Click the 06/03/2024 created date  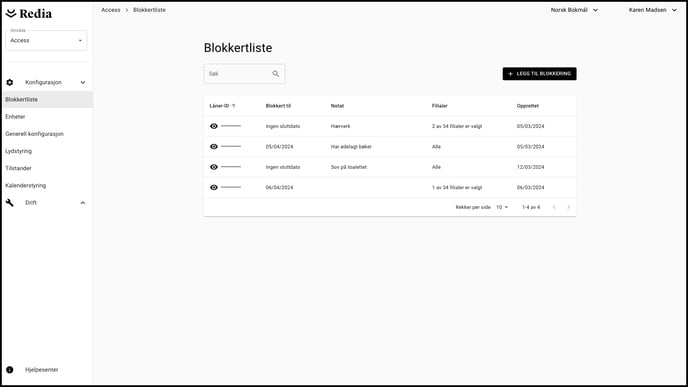click(x=530, y=187)
